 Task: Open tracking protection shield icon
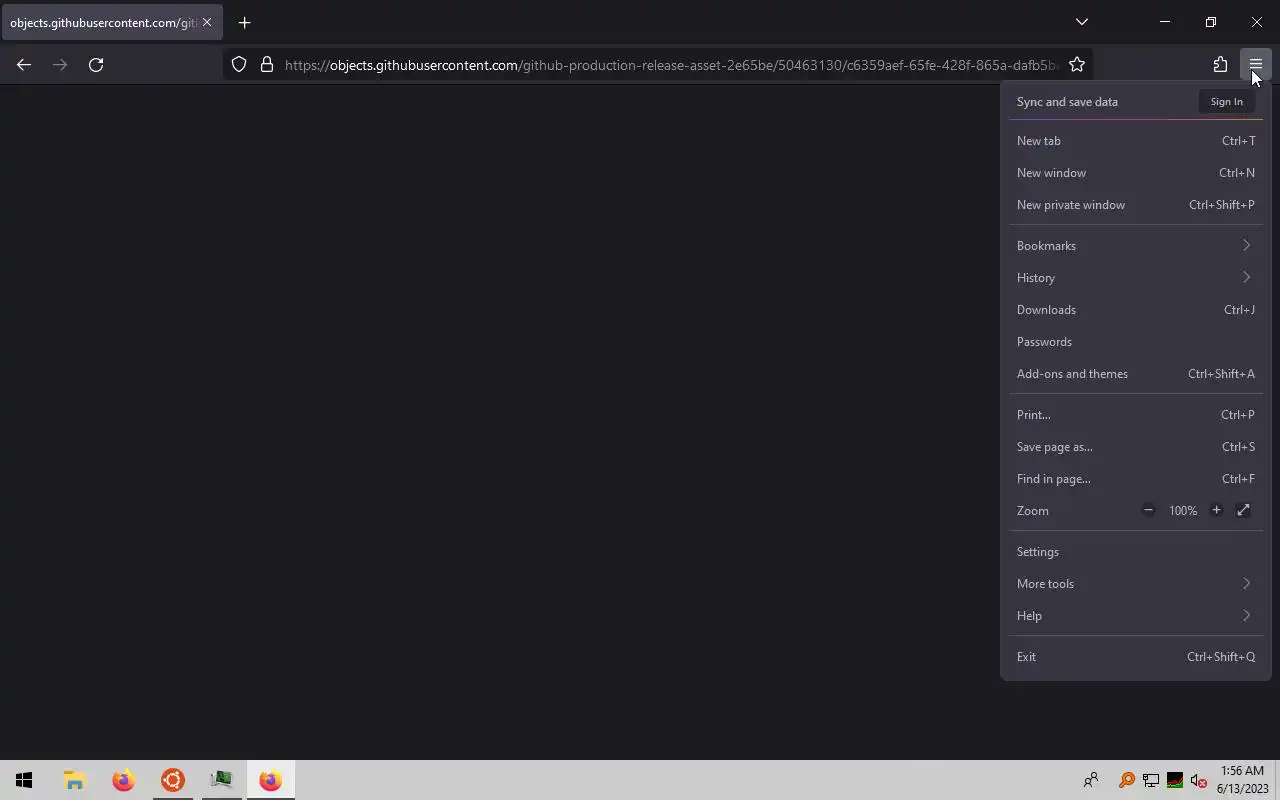(239, 65)
